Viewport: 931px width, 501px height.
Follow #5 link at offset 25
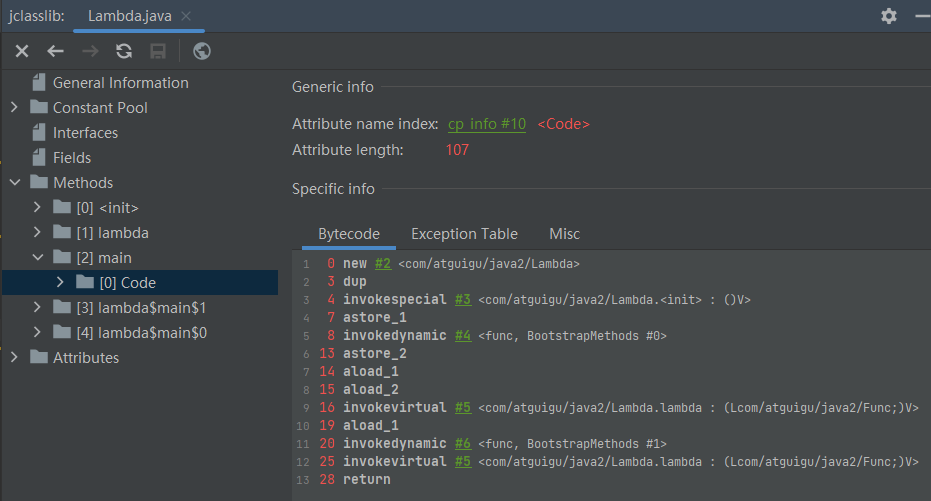pos(463,462)
